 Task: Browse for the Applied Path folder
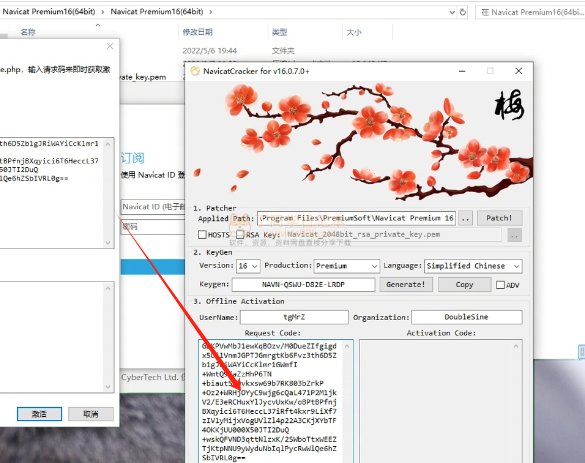(x=465, y=219)
